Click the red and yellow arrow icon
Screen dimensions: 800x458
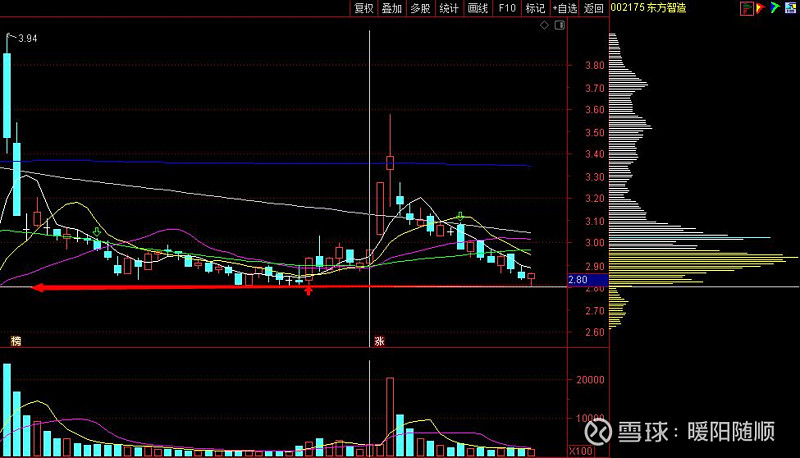[760, 8]
